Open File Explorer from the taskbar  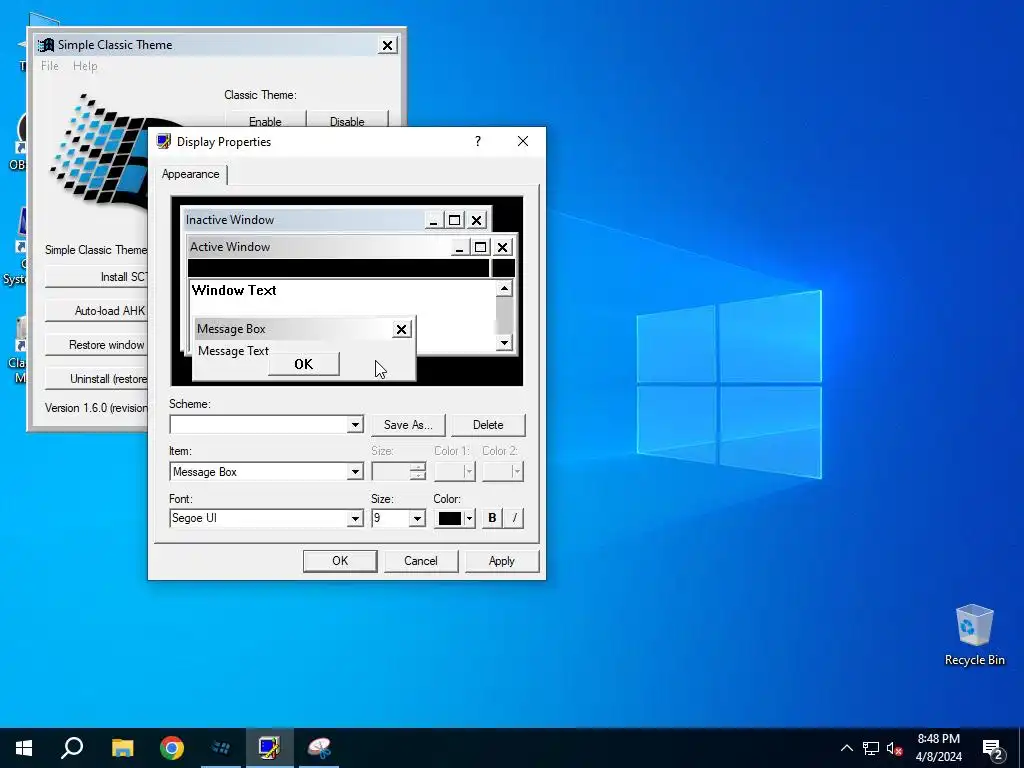point(122,748)
